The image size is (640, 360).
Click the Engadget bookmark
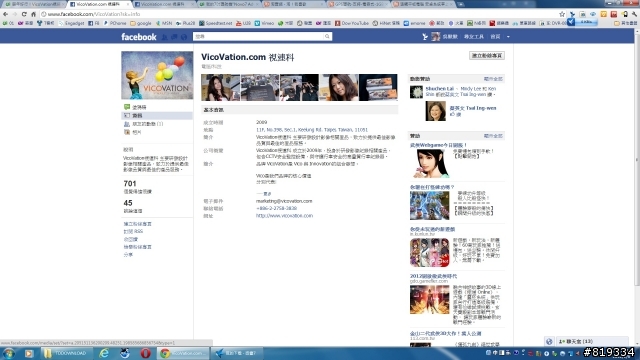(71, 23)
